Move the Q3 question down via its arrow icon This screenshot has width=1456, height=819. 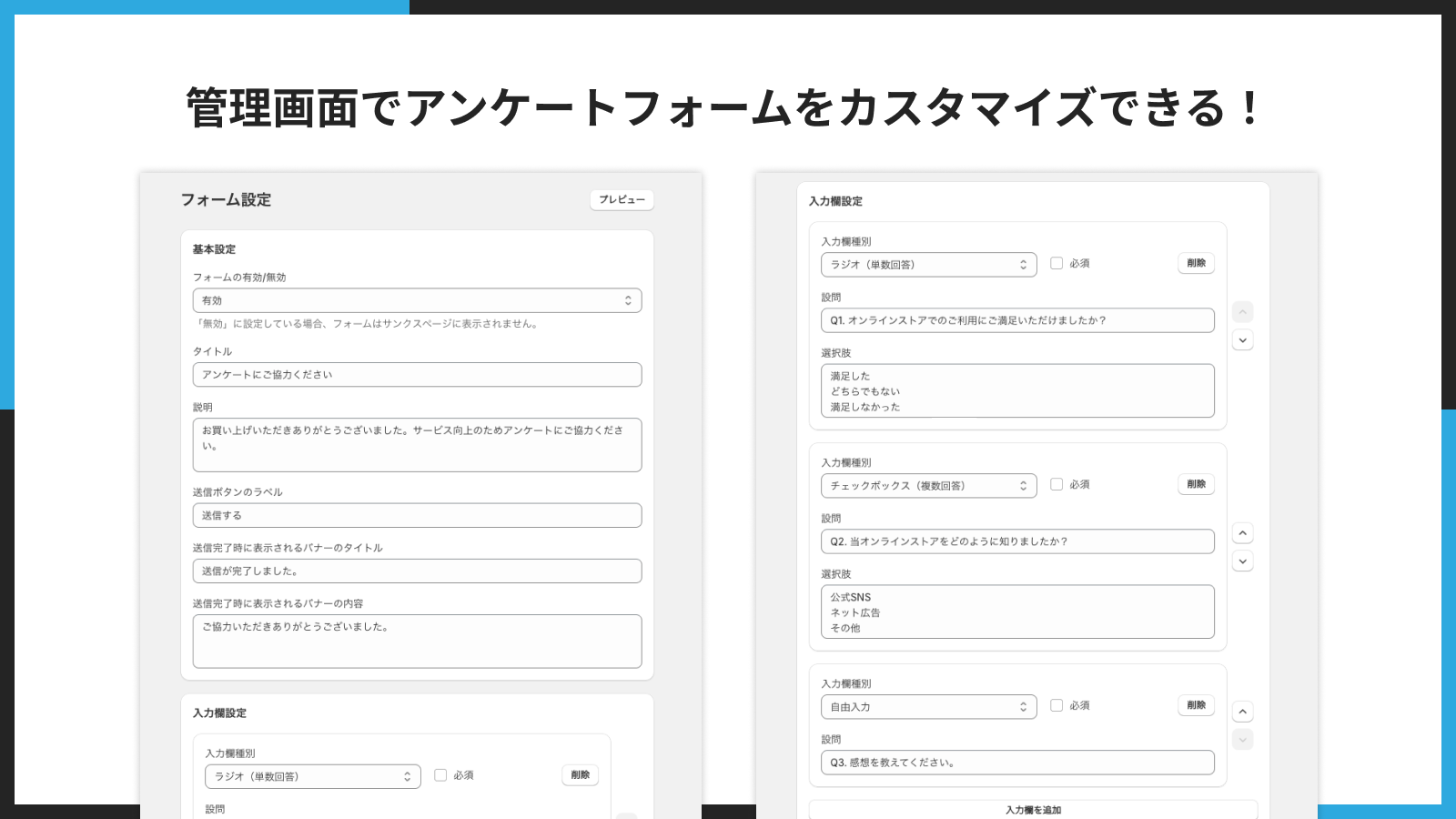pos(1242,739)
